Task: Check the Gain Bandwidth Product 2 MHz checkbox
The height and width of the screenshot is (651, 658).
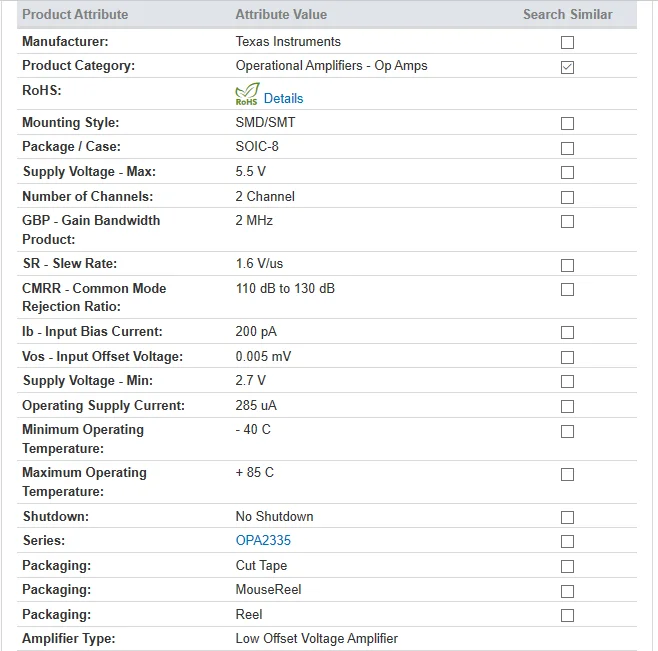Action: tap(567, 222)
